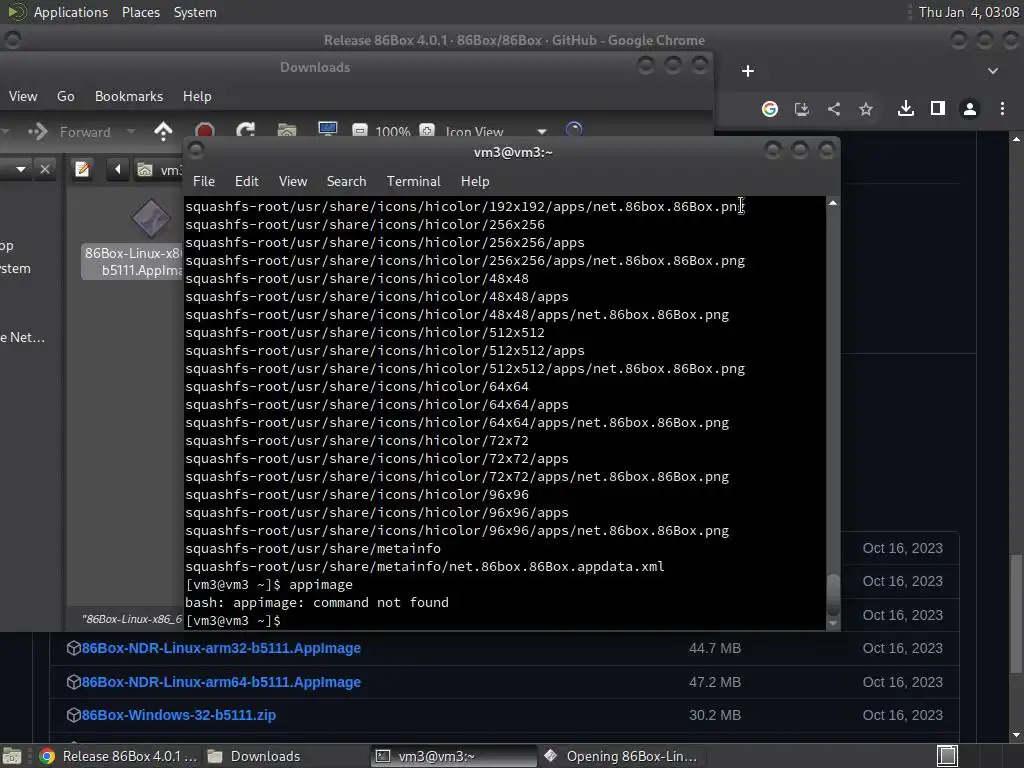Open the View menu in Downloads window
The width and height of the screenshot is (1024, 768).
pos(23,96)
